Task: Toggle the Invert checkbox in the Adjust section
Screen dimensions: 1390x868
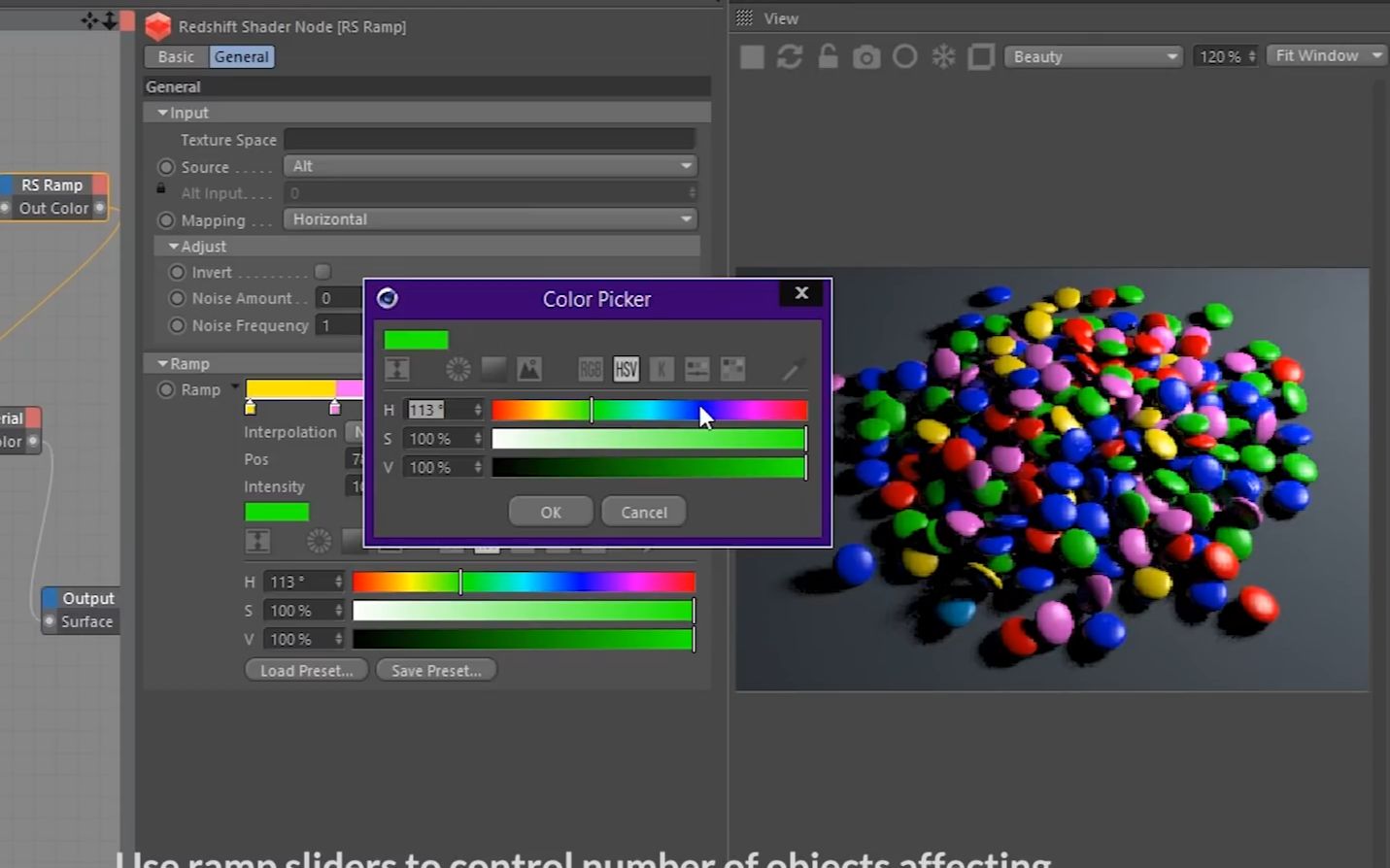Action: click(322, 272)
